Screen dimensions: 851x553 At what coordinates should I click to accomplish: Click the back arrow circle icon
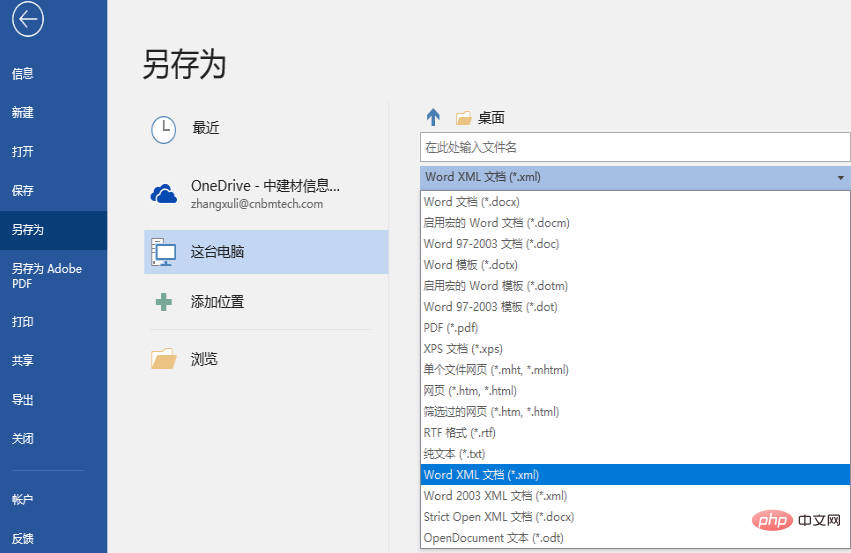tap(27, 20)
